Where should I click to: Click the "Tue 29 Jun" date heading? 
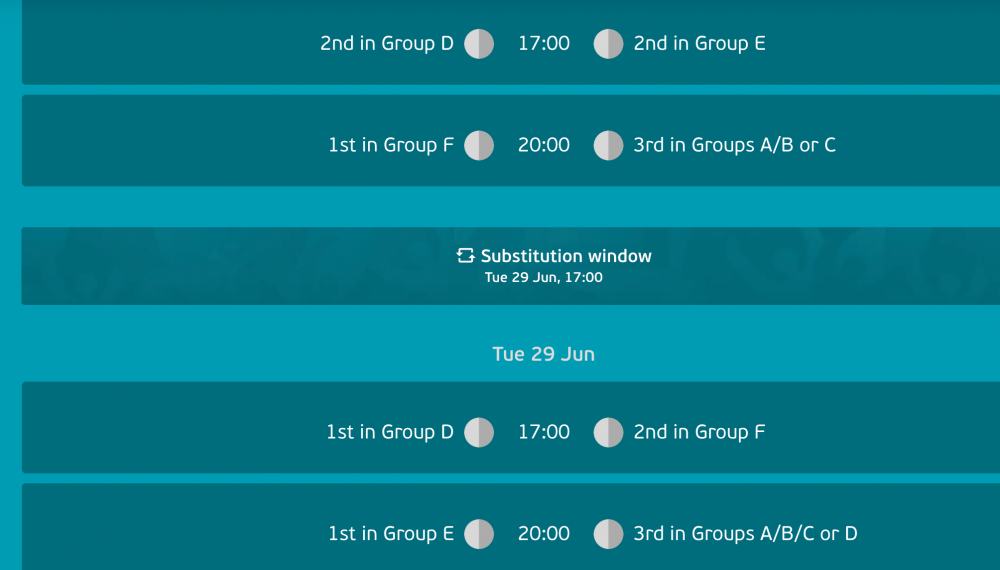coord(543,354)
